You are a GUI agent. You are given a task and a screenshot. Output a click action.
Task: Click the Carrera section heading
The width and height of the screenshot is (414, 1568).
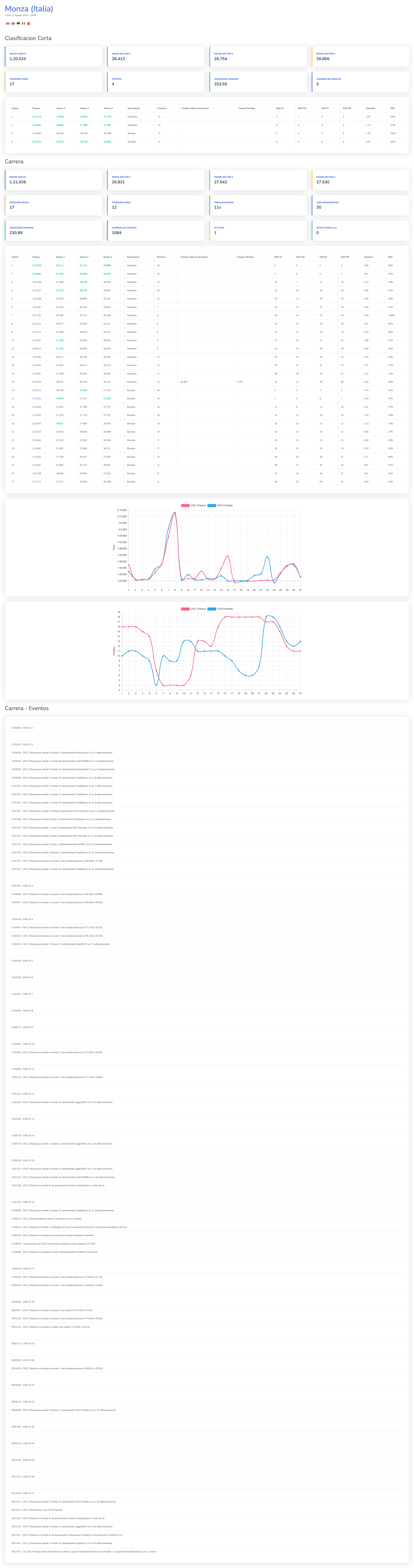coord(14,161)
